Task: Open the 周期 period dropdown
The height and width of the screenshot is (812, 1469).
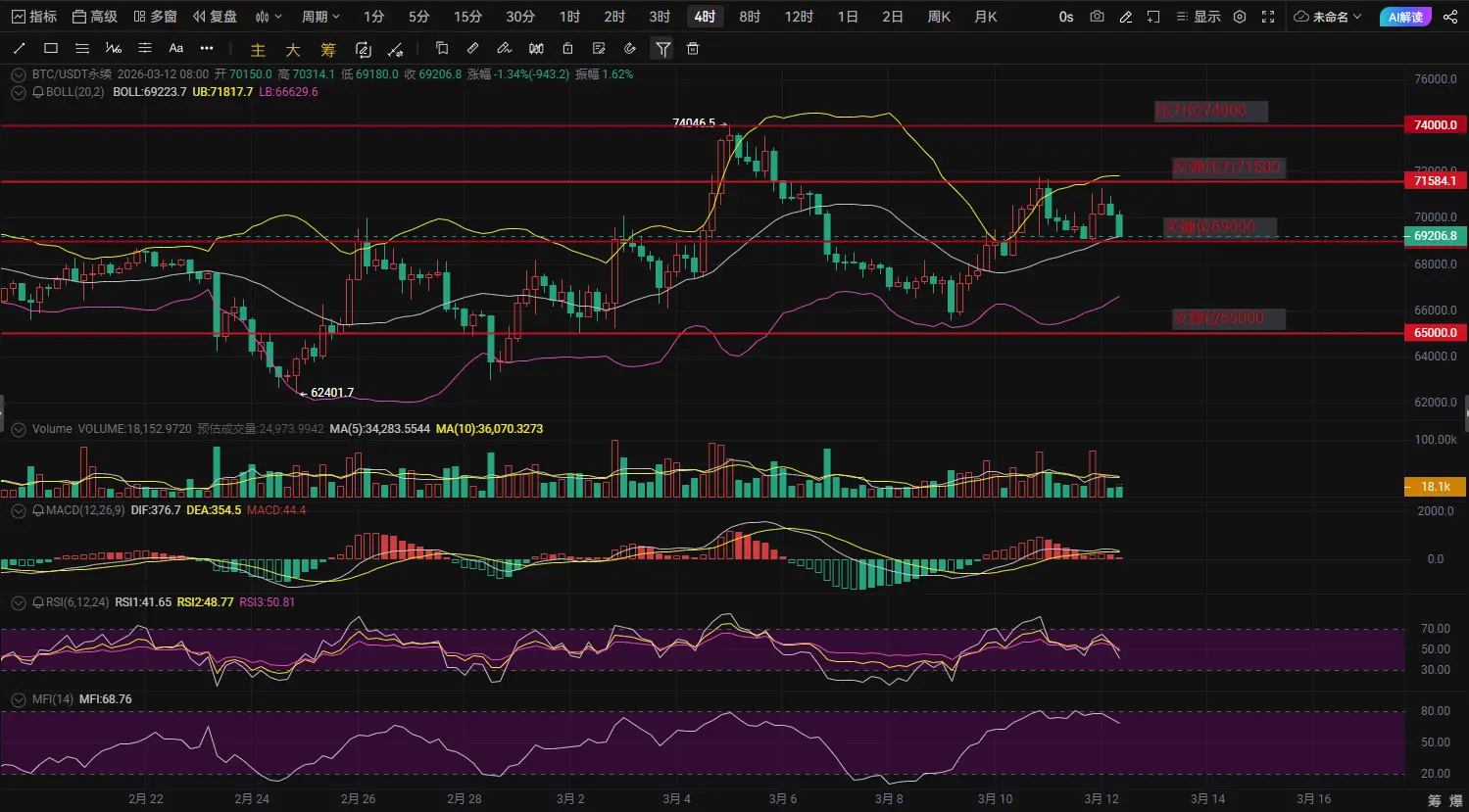Action: (320, 17)
